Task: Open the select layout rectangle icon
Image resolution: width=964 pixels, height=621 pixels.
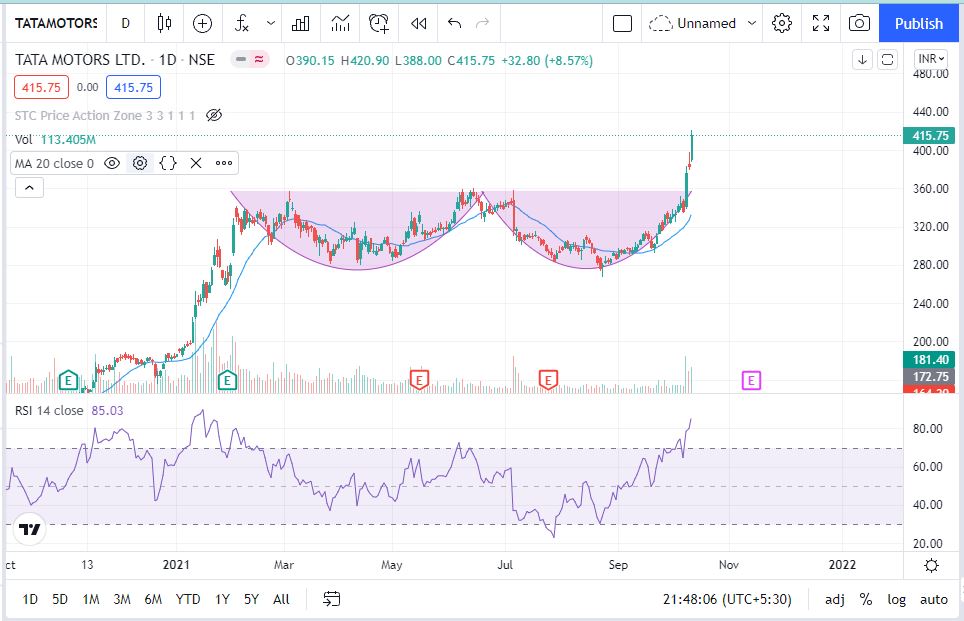Action: pyautogui.click(x=622, y=23)
